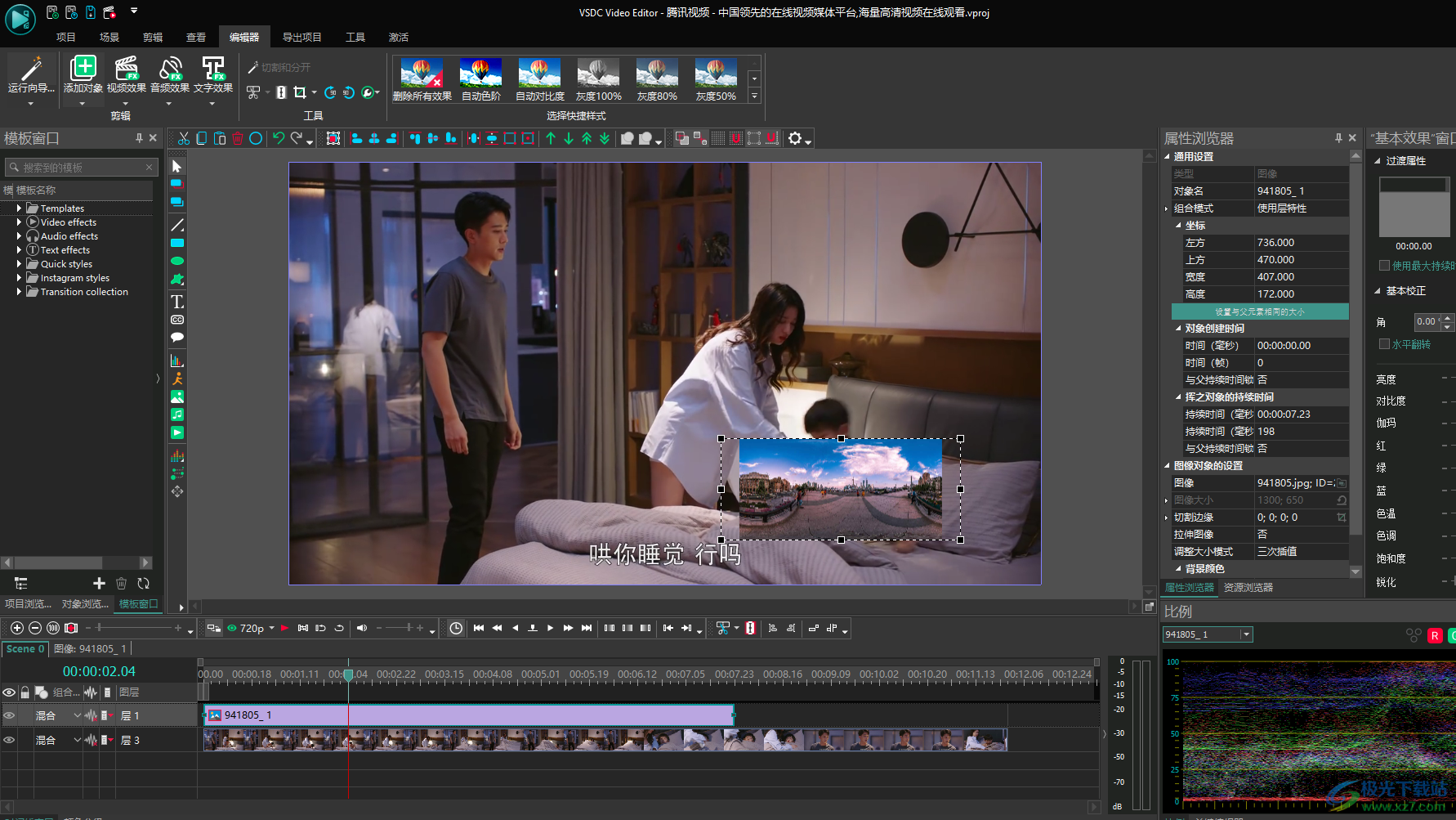Apply the 灰度100% quick style
The width and height of the screenshot is (1456, 820).
598,79
